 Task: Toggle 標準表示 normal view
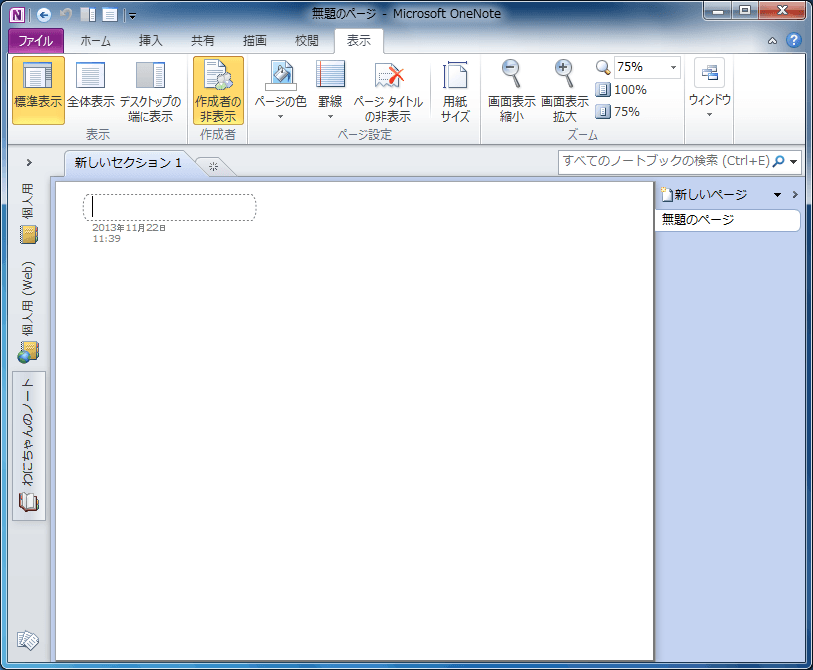(x=38, y=90)
